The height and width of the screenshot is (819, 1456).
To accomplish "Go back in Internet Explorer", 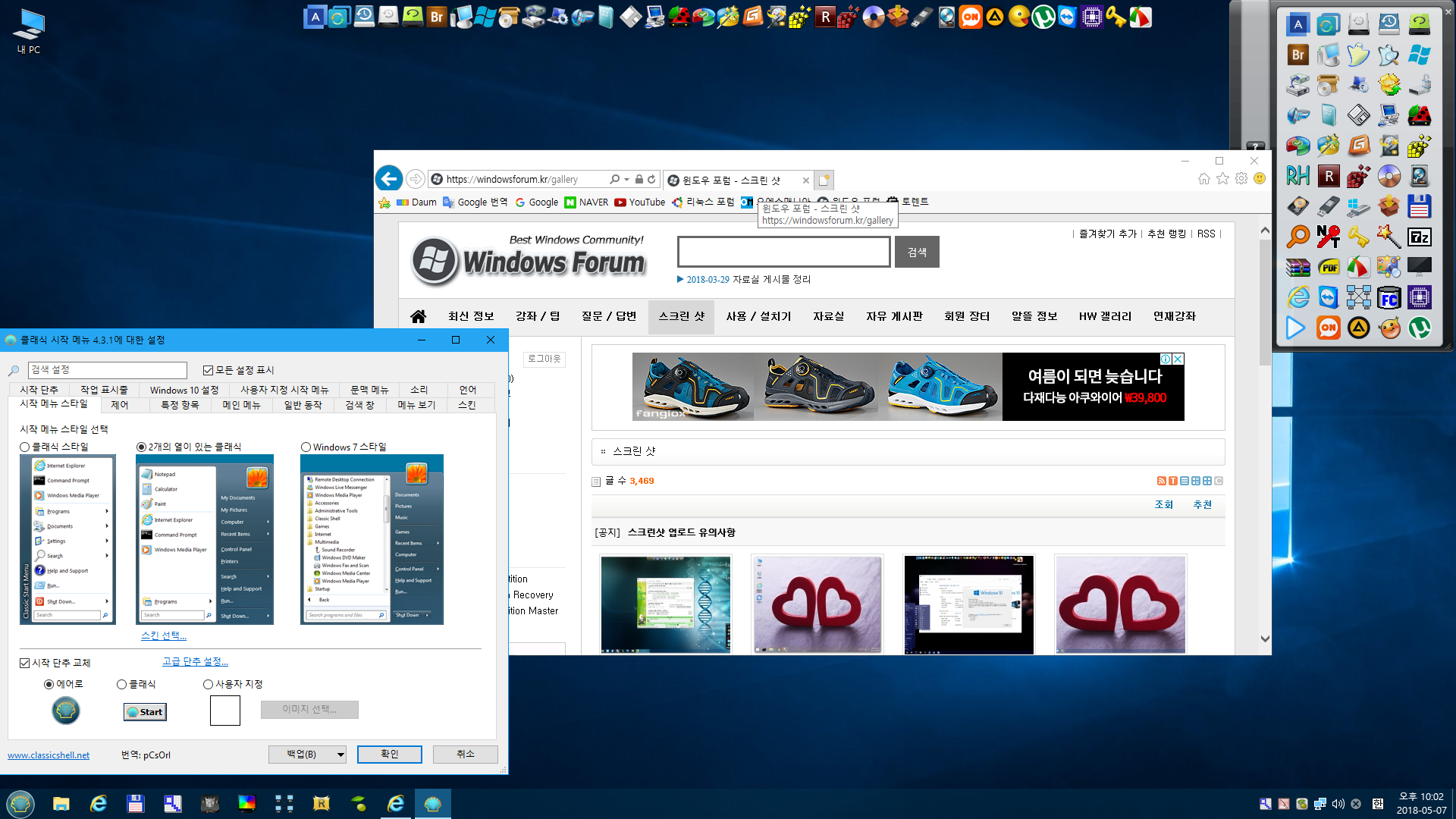I will [x=389, y=179].
